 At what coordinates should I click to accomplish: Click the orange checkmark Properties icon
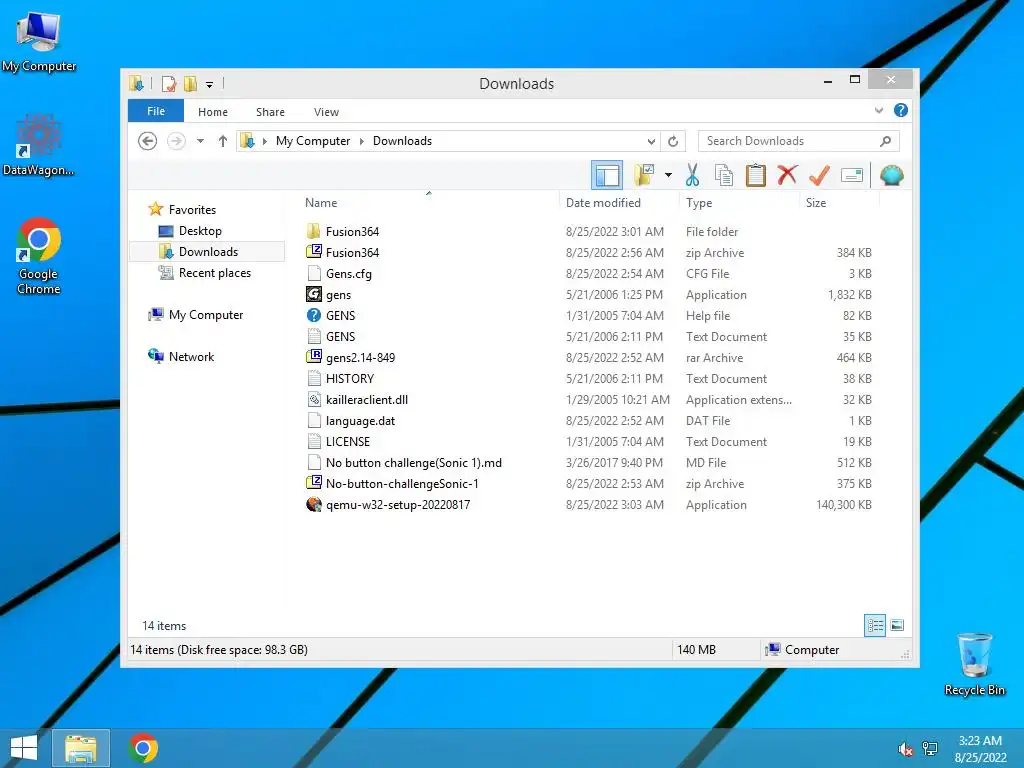coord(819,175)
